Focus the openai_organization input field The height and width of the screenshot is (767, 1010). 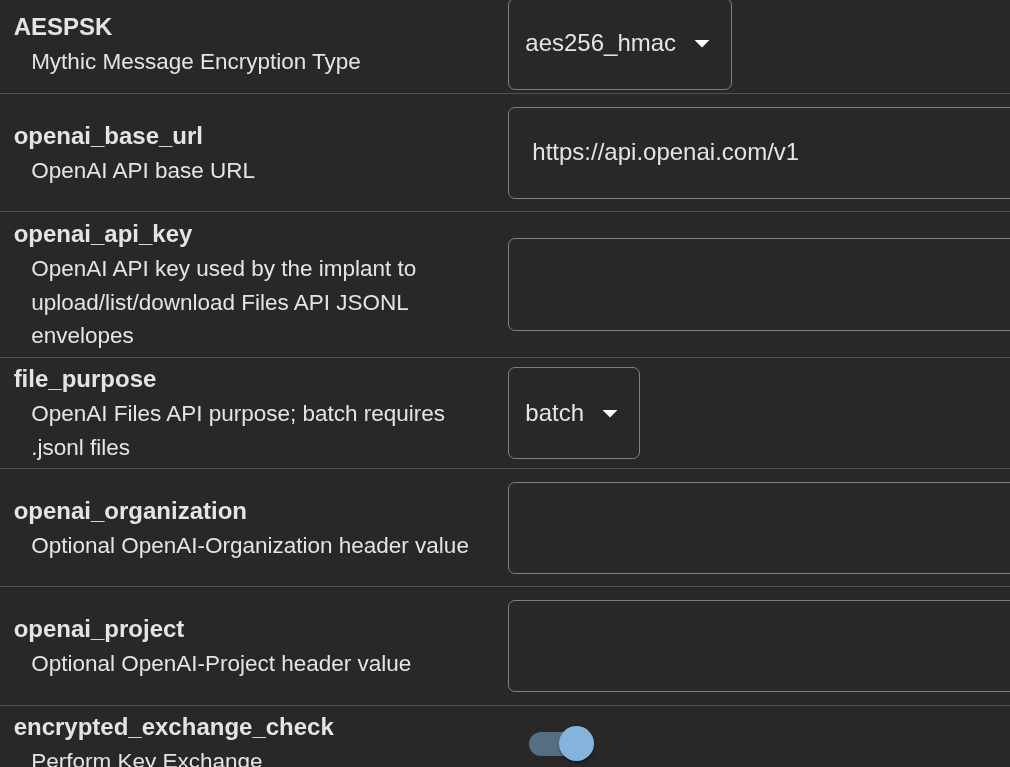(x=759, y=528)
